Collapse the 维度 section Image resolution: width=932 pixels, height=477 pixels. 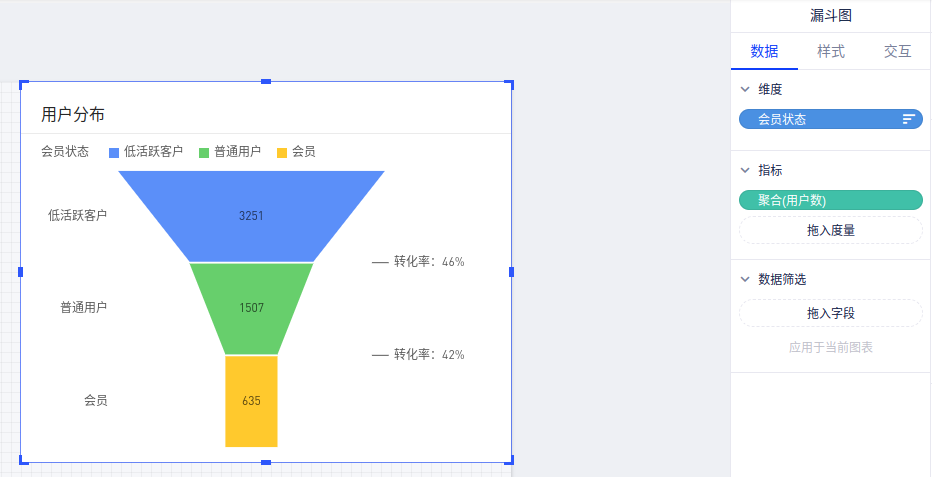745,89
